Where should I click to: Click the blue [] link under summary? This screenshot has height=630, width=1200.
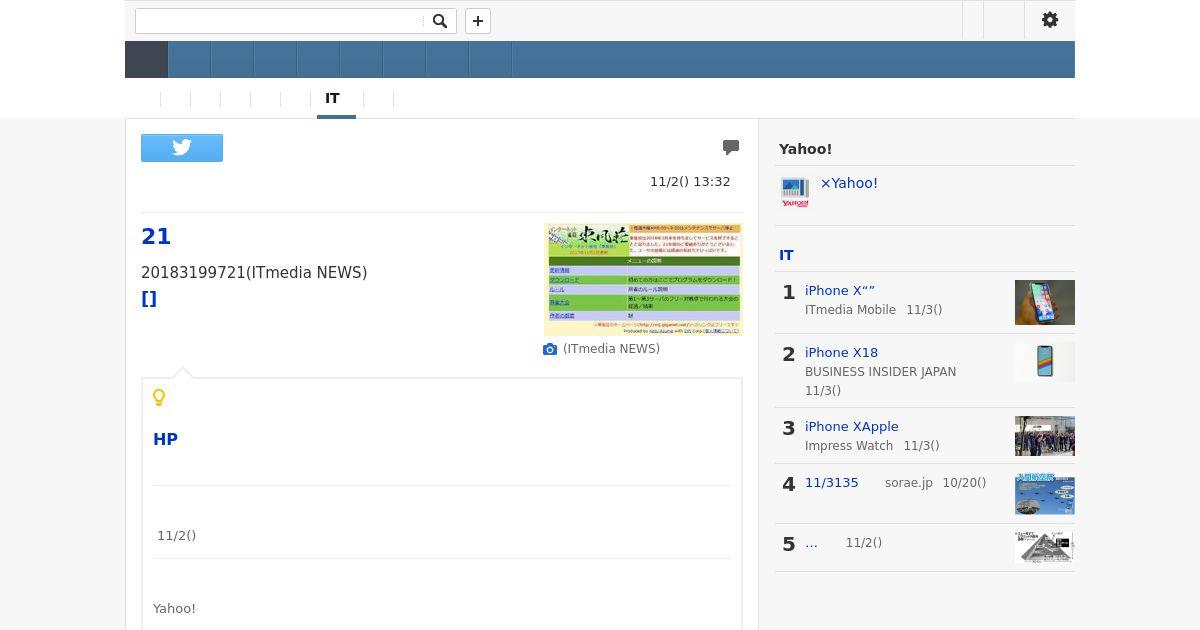(149, 298)
